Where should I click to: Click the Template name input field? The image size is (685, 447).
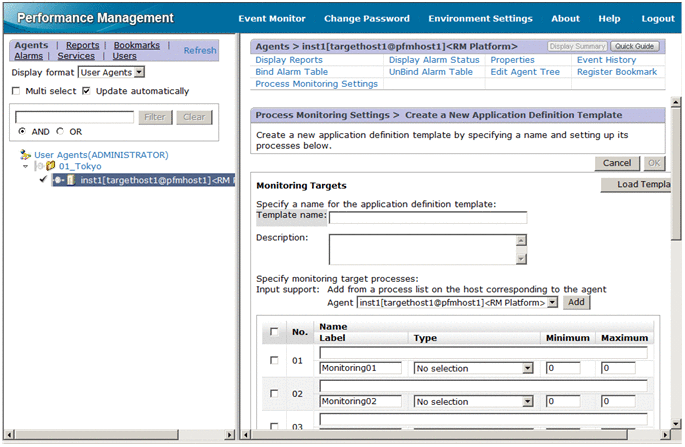point(428,217)
